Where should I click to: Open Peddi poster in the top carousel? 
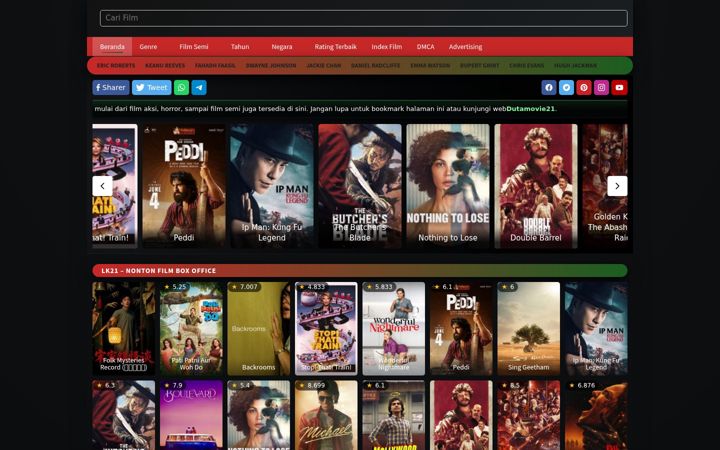click(x=184, y=186)
